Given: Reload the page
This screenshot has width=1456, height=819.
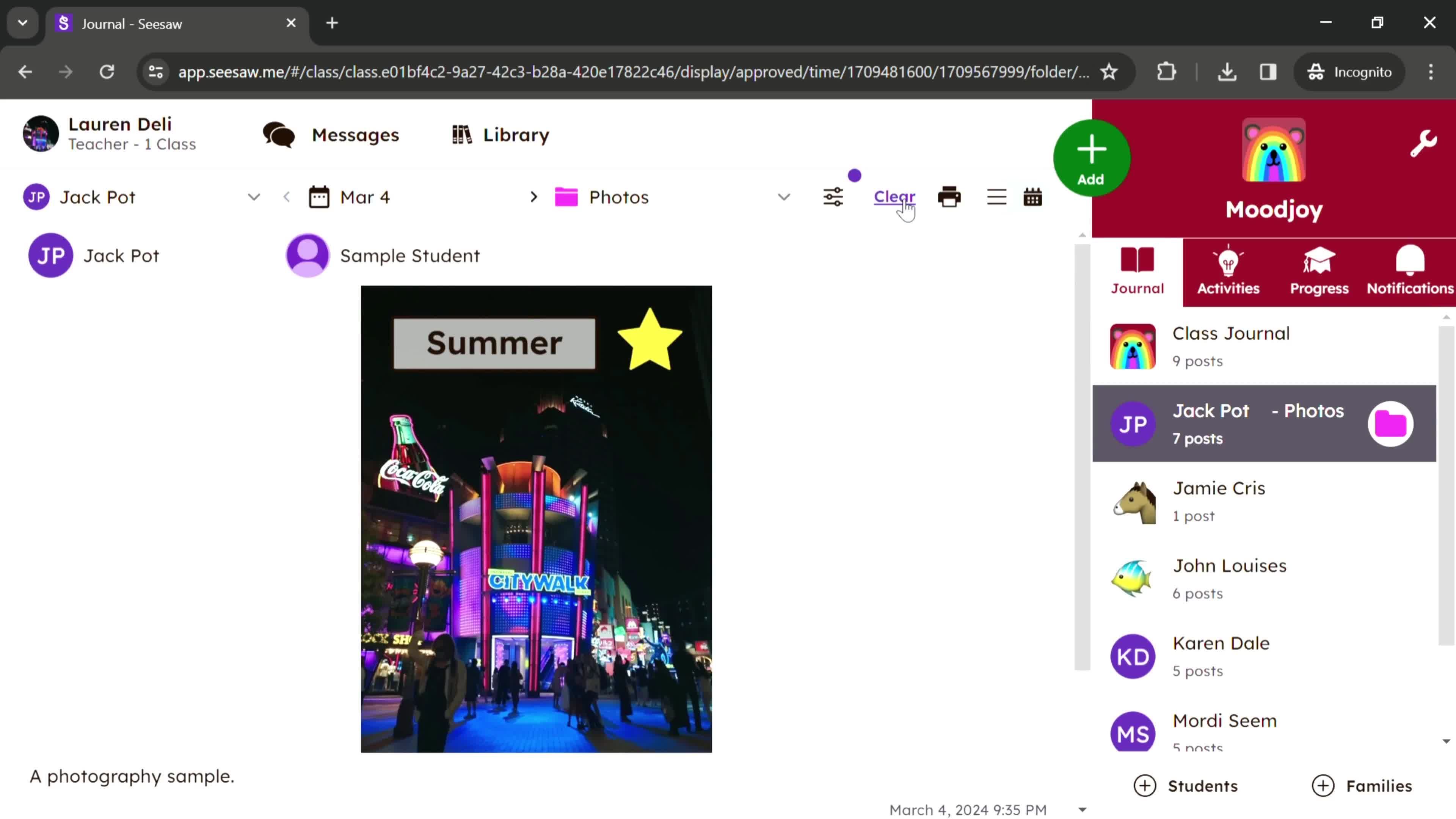Looking at the screenshot, I should coord(107,72).
